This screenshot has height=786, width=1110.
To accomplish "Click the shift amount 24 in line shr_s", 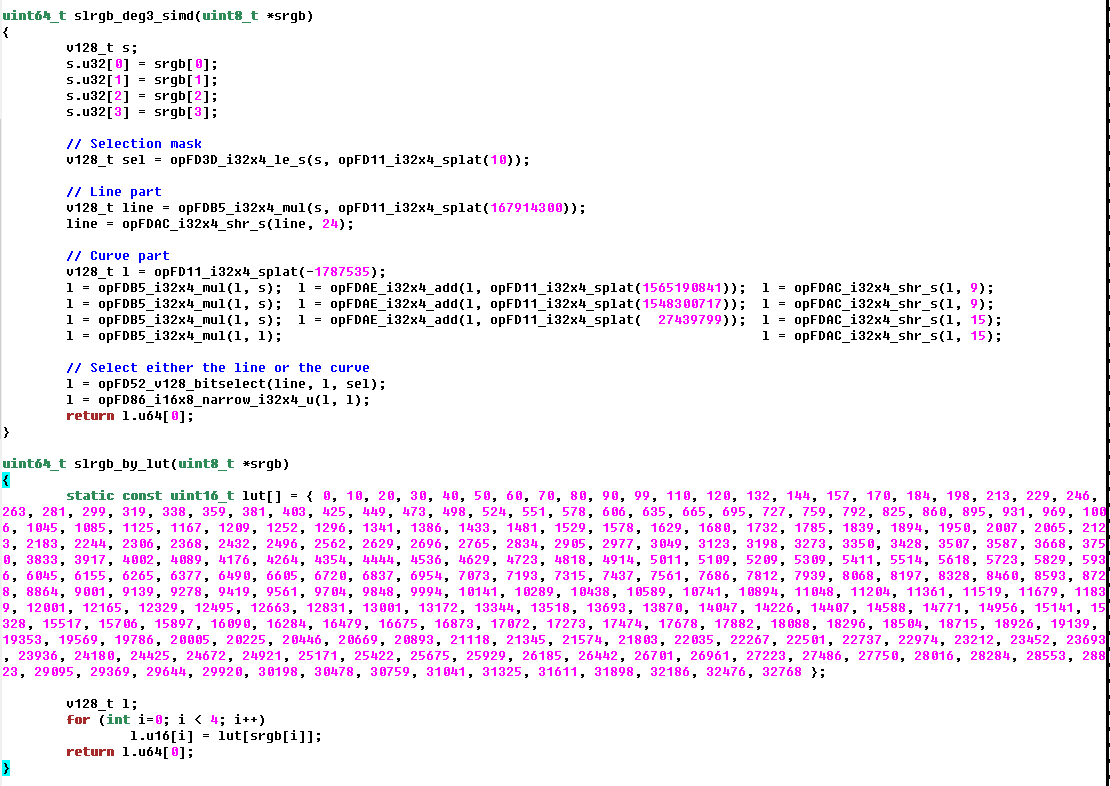I will [330, 224].
